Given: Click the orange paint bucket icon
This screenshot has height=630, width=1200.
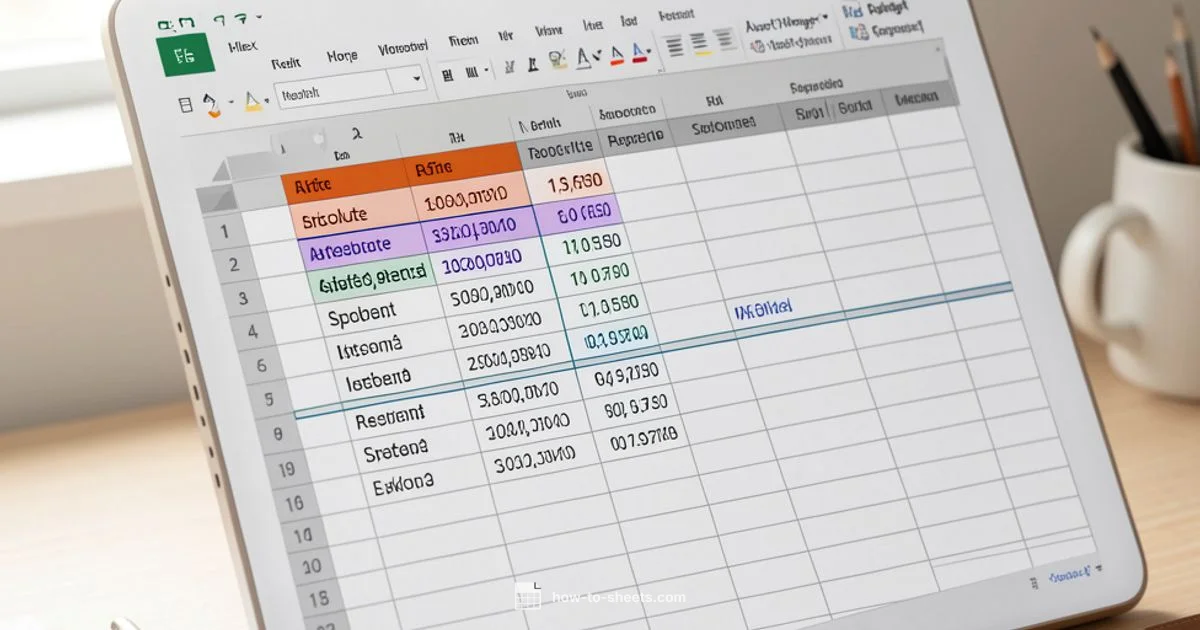Looking at the screenshot, I should click(210, 103).
